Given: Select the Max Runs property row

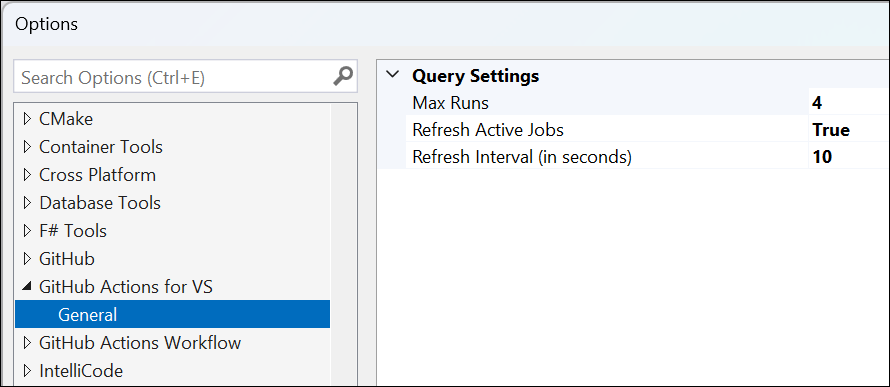Looking at the screenshot, I should tap(648, 103).
